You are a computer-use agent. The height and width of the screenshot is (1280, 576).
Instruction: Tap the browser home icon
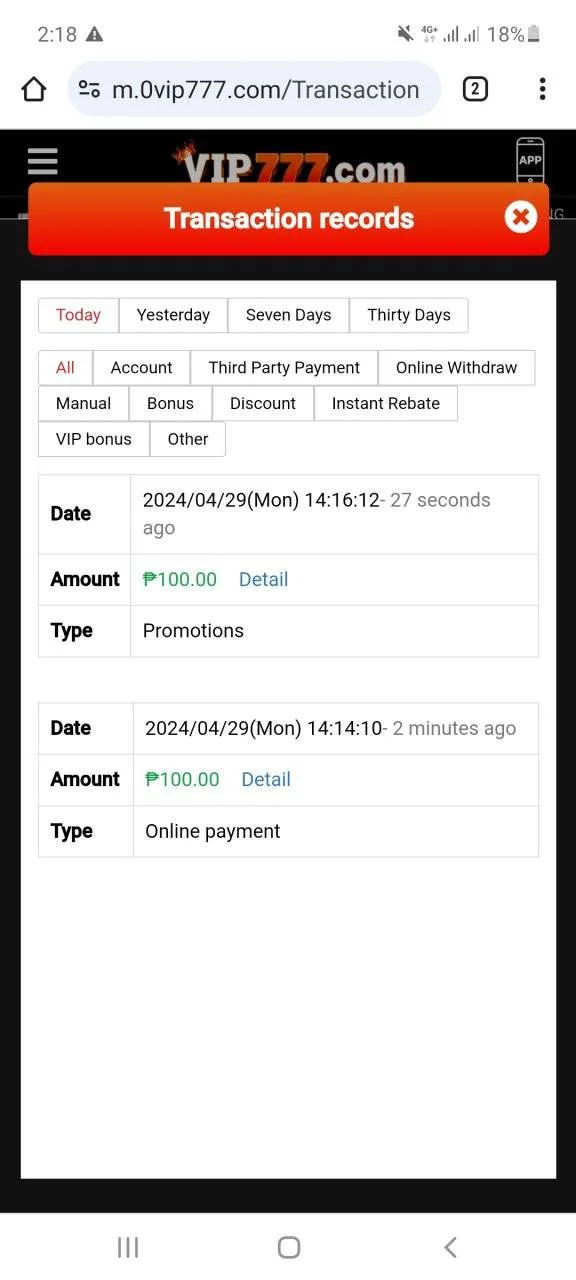[34, 90]
